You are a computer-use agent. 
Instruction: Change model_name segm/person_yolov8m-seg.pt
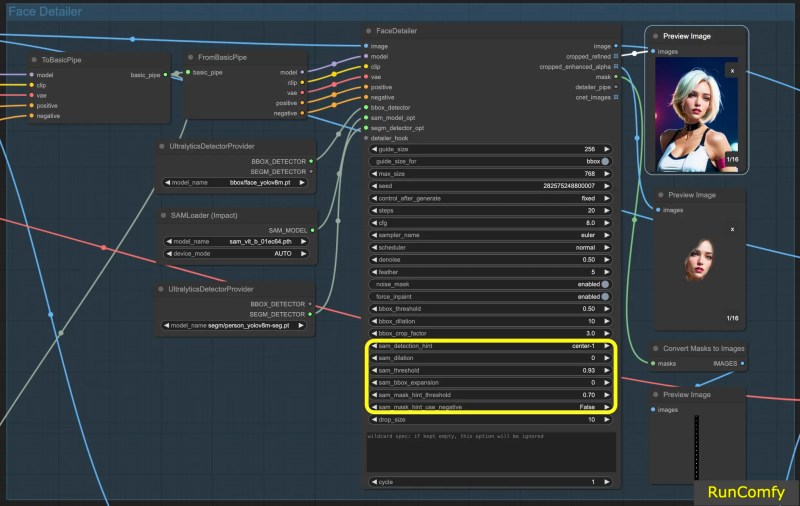pyautogui.click(x=234, y=325)
